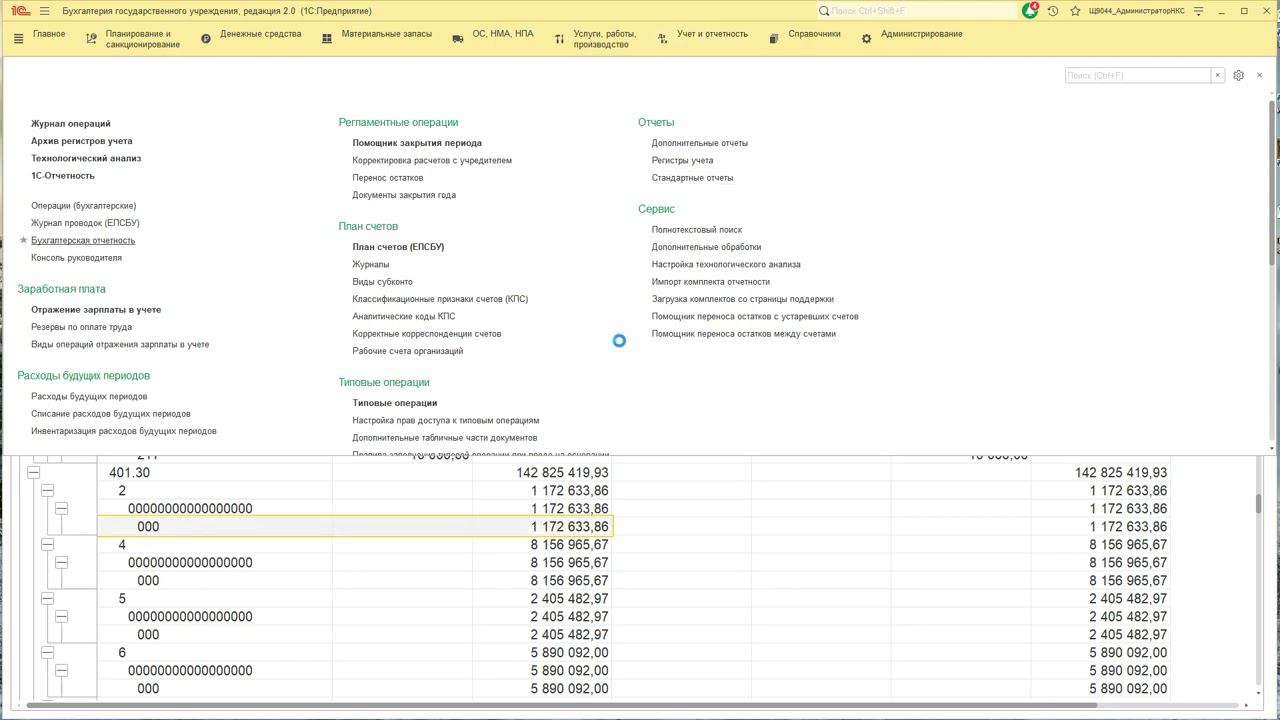Click the ОС, НМА, НПА truck icon
Image resolution: width=1280 pixels, height=720 pixels.
click(458, 39)
